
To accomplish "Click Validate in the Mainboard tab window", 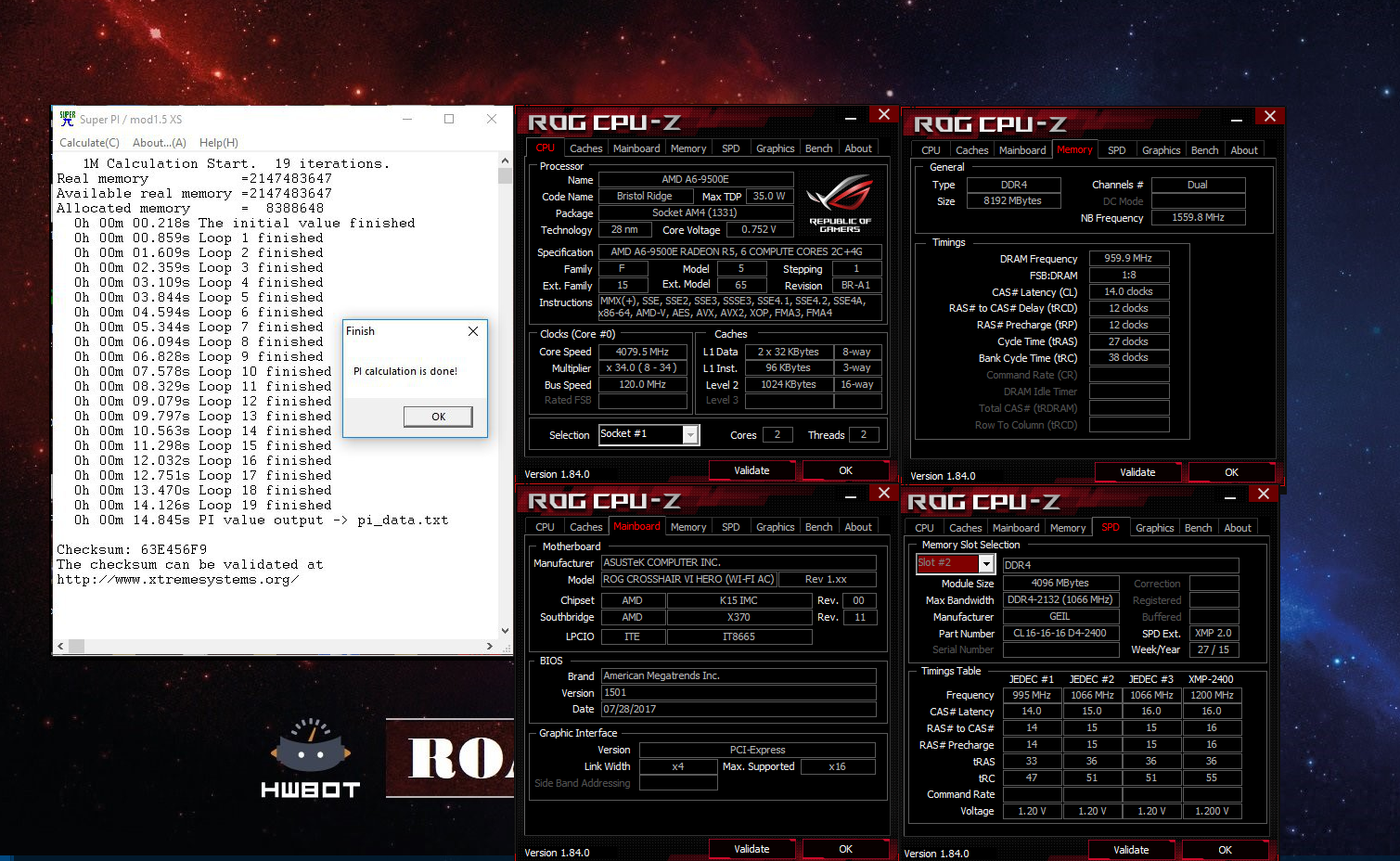I will [751, 849].
